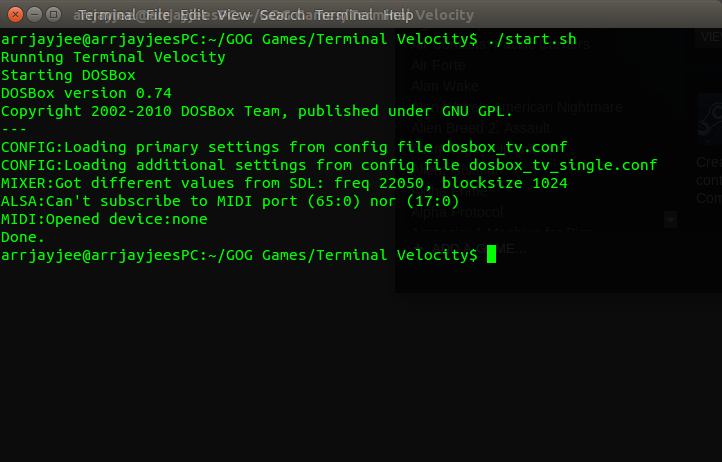Open the File menu
Screen dimensions: 722x462
click(158, 15)
